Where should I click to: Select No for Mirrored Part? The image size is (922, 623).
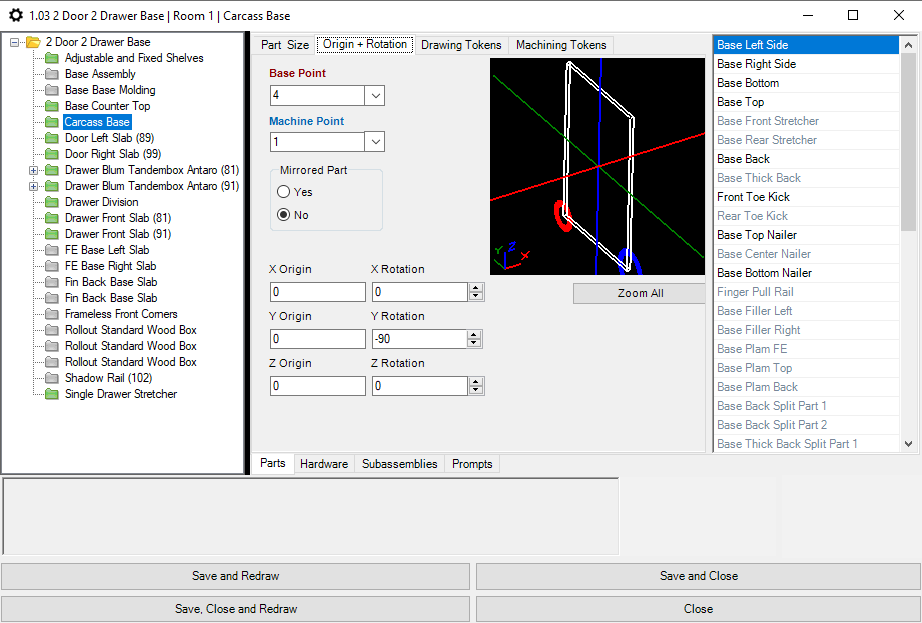click(x=284, y=215)
